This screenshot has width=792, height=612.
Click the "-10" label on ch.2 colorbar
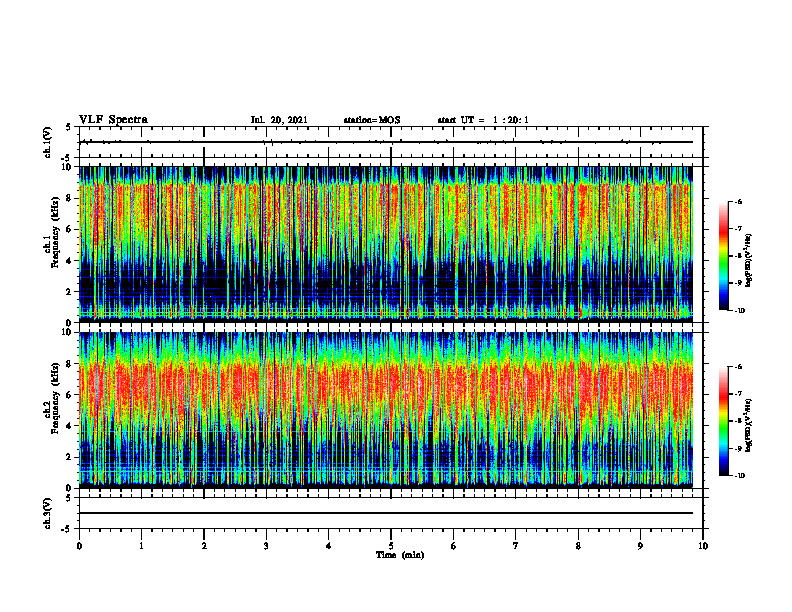[739, 476]
